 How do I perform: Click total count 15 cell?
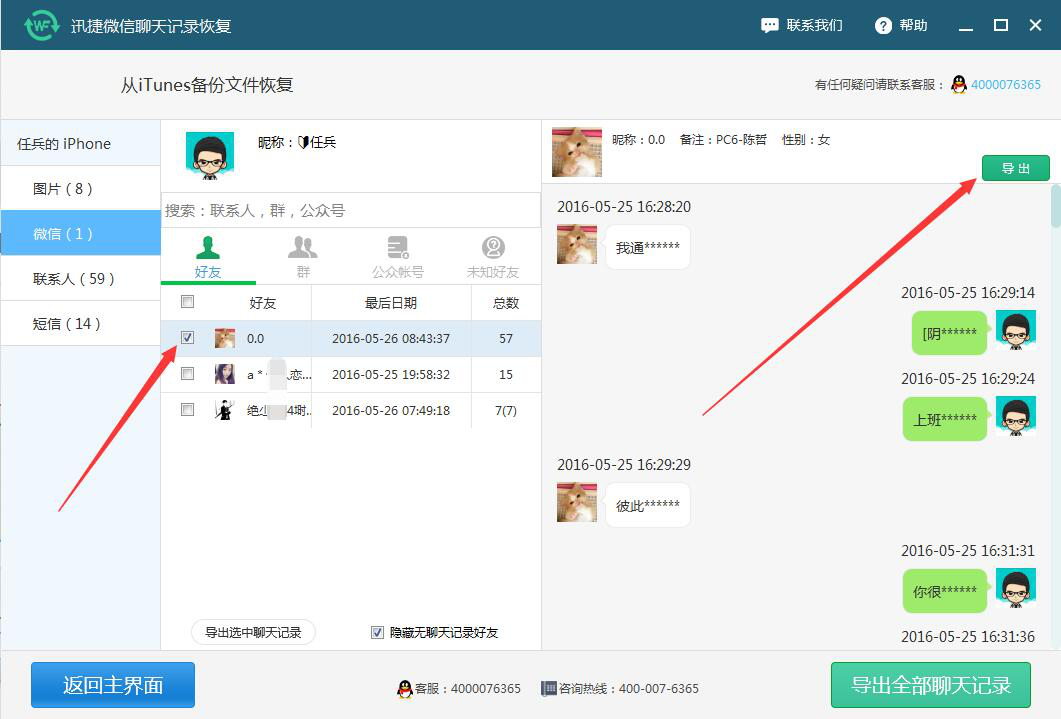pyautogui.click(x=506, y=374)
